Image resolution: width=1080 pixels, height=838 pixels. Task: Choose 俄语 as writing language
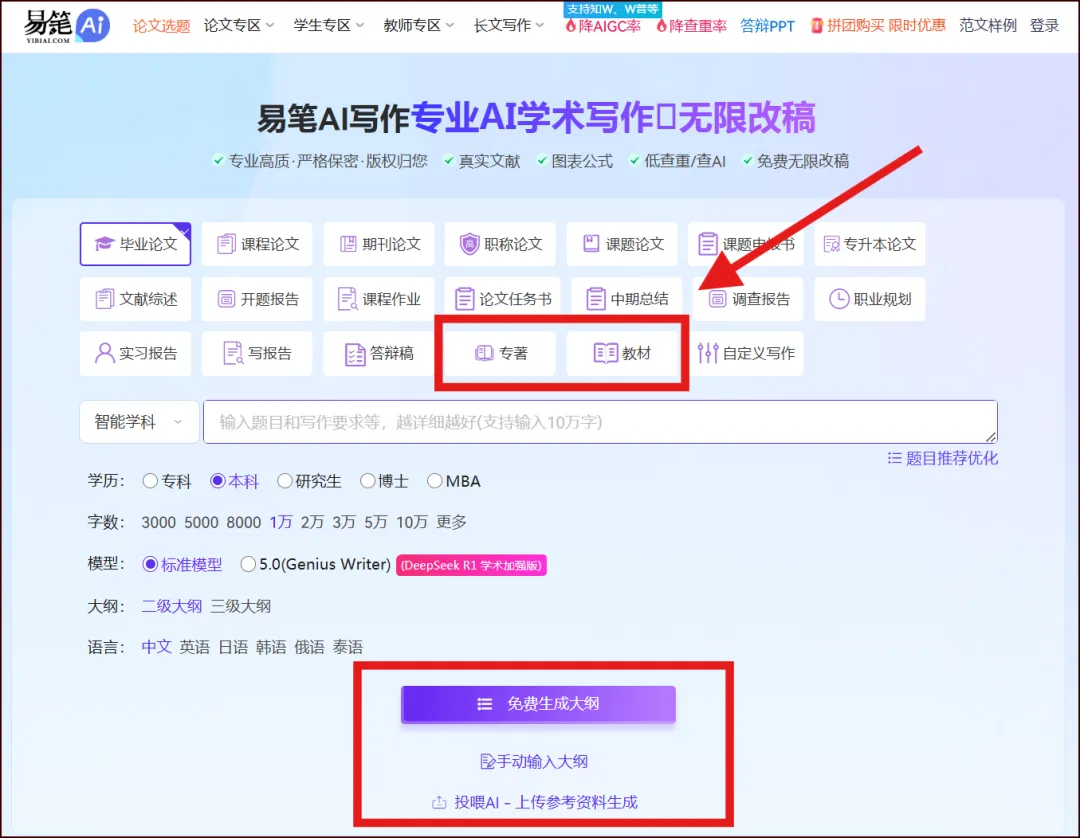click(309, 647)
